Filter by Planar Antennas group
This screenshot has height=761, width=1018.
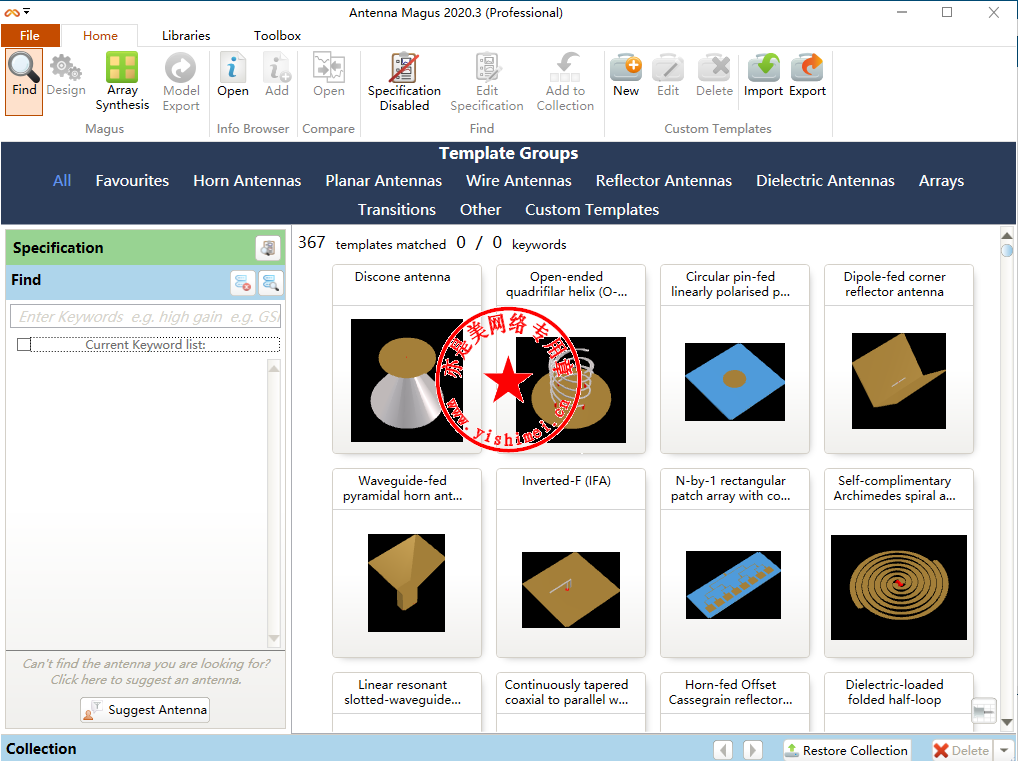pyautogui.click(x=383, y=181)
